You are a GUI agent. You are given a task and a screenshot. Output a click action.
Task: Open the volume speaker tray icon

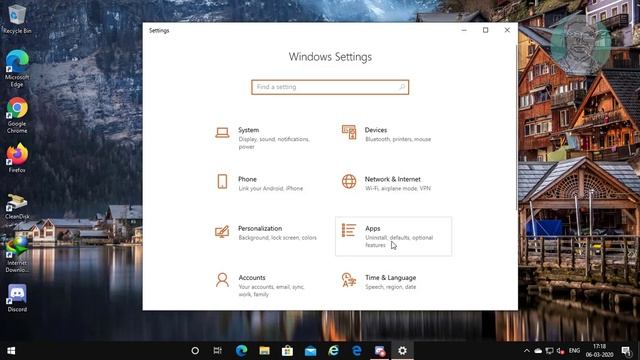(x=560, y=351)
